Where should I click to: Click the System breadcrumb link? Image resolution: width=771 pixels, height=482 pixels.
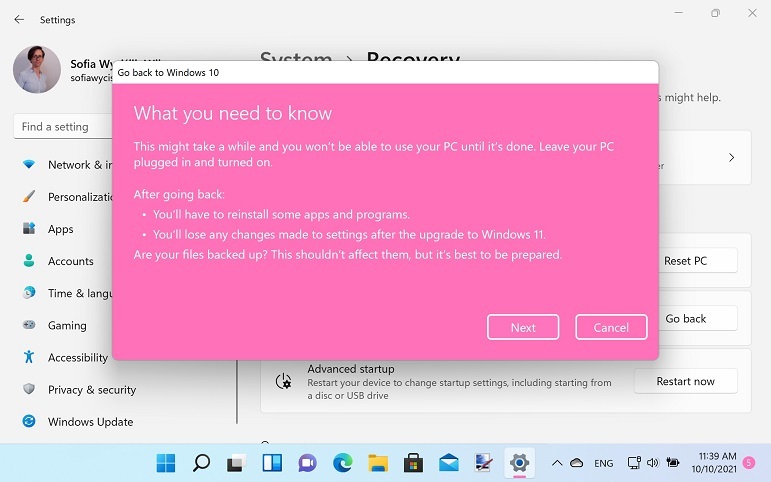296,57
